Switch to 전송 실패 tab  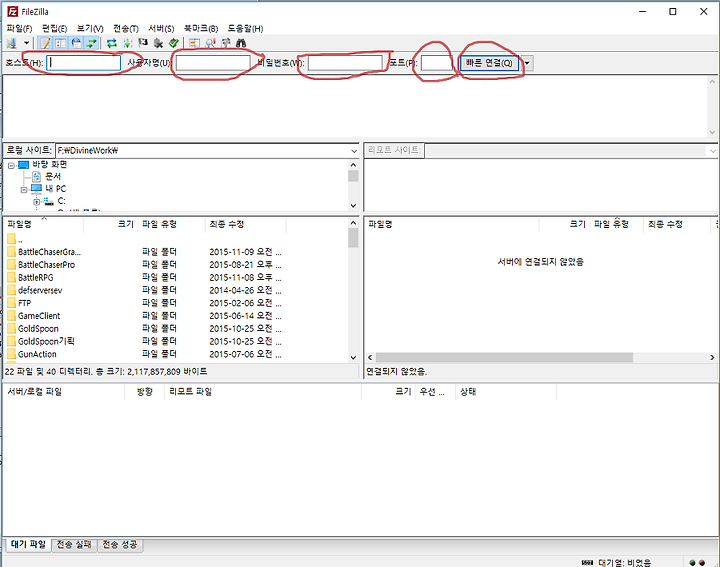[x=74, y=545]
